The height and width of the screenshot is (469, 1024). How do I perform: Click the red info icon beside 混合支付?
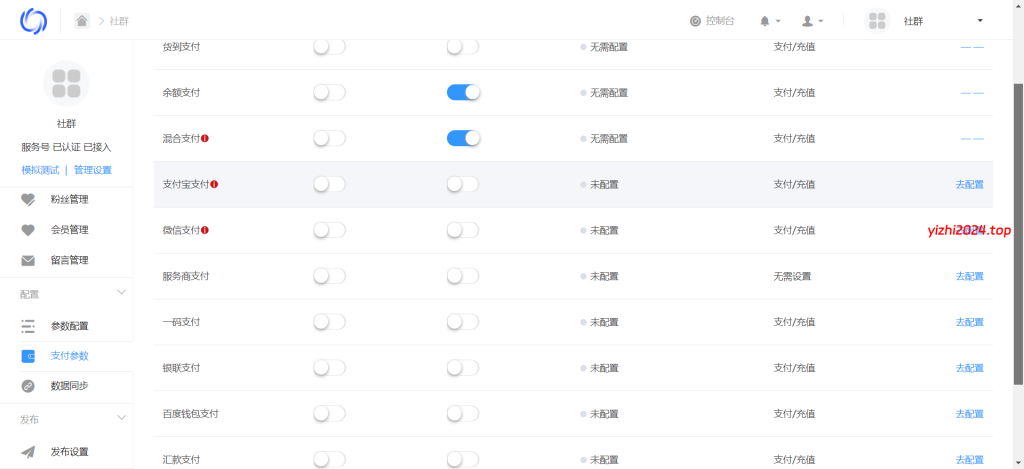205,138
